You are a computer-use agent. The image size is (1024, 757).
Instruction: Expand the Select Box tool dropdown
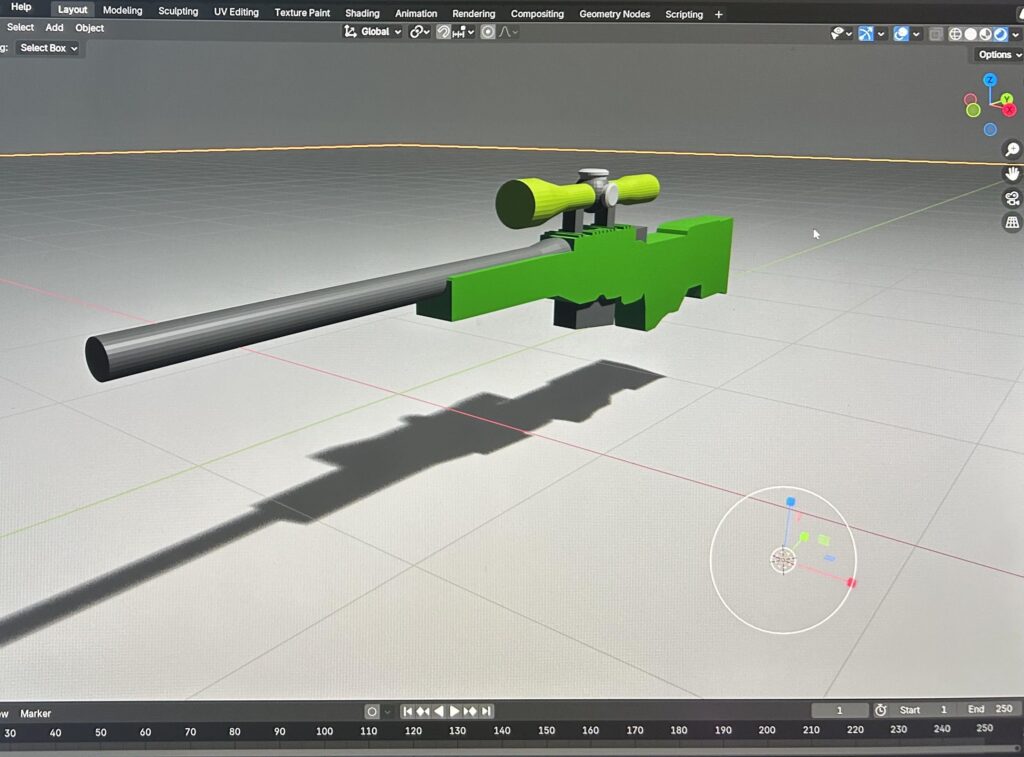(x=46, y=47)
